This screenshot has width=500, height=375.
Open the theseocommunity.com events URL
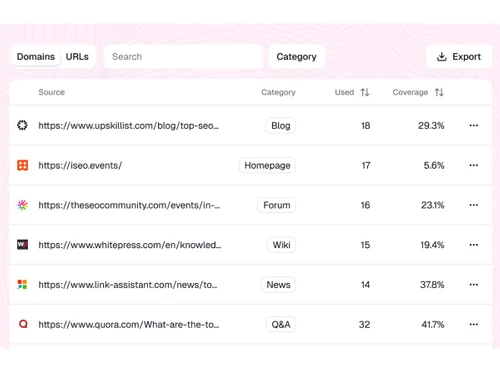coord(129,205)
